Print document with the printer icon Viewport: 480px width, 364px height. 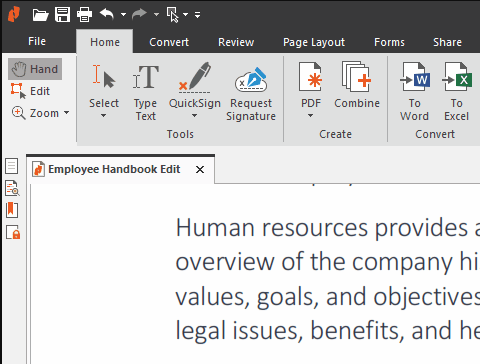coord(84,15)
